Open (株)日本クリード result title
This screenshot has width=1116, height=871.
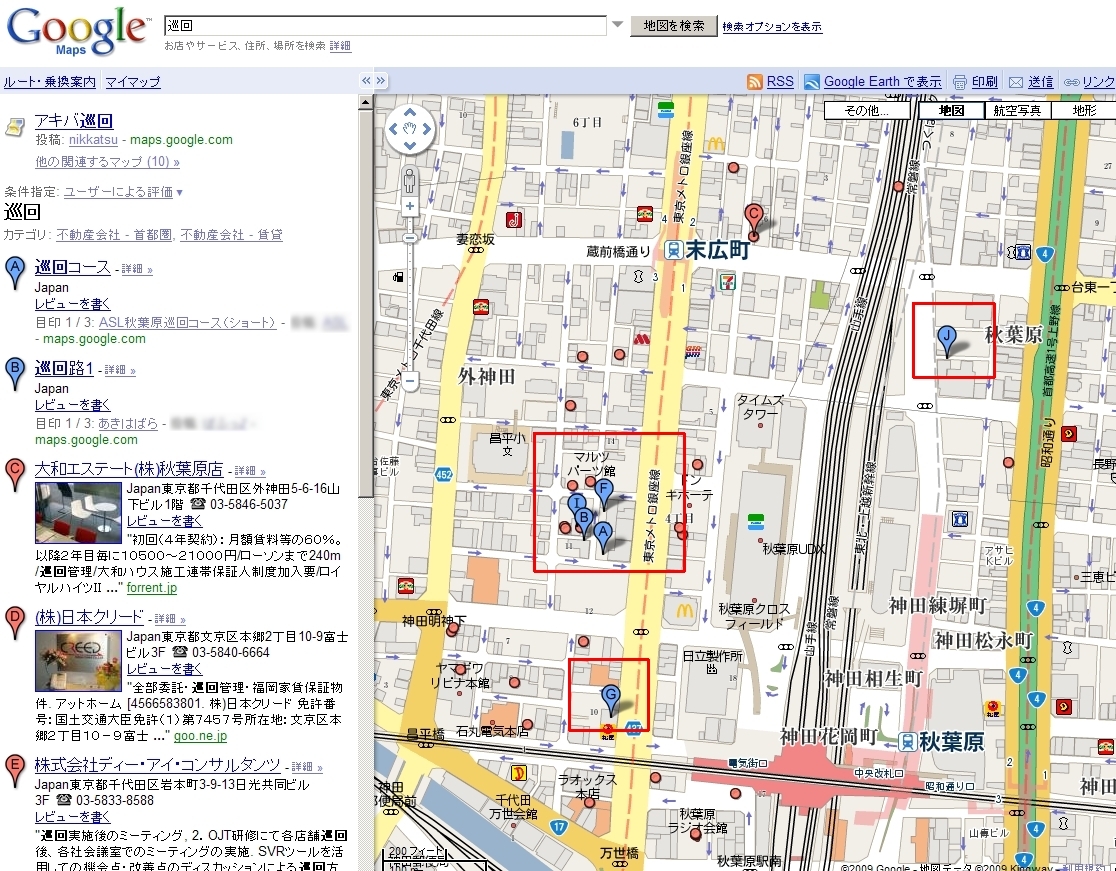pos(89,618)
